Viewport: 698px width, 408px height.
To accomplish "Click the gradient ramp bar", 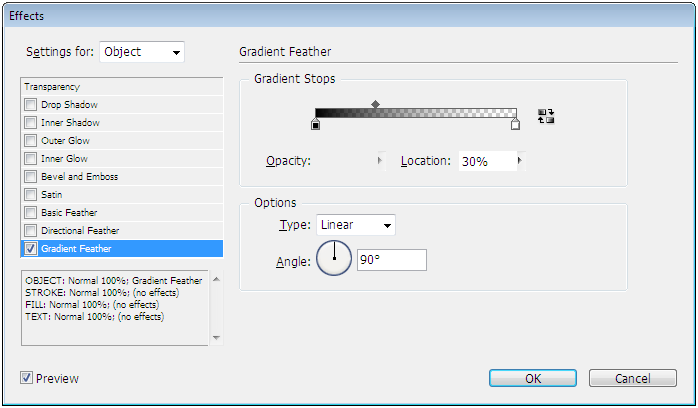I will click(416, 113).
